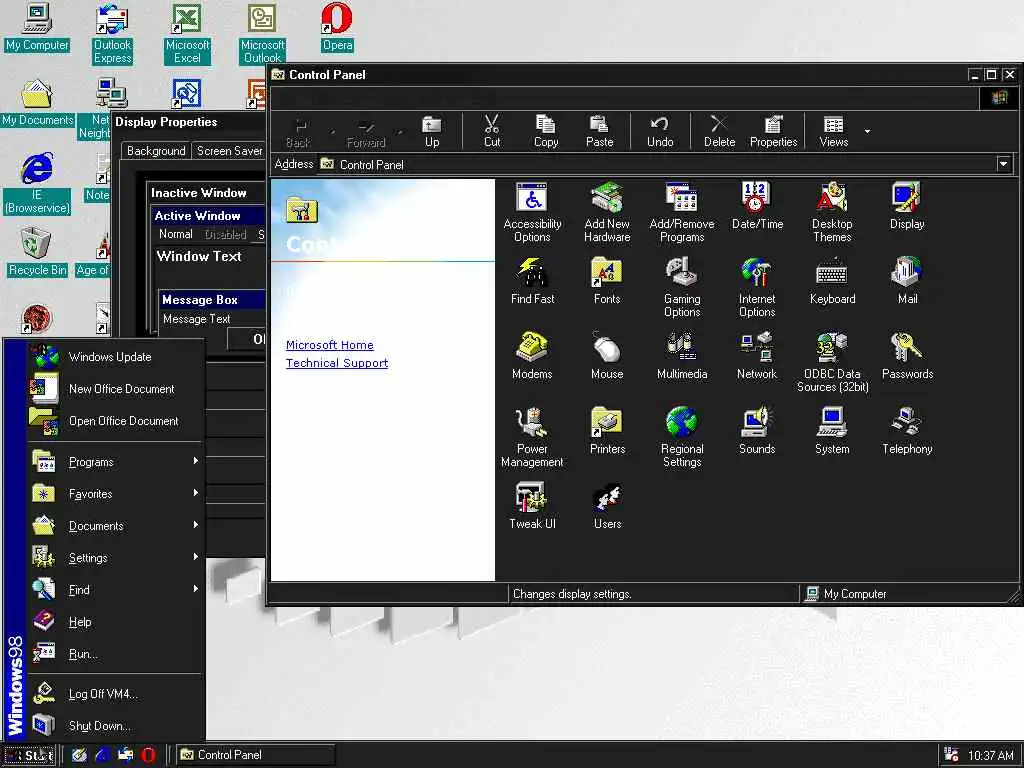
Task: Open ODBC Data Sources (32bit)
Action: (x=832, y=362)
